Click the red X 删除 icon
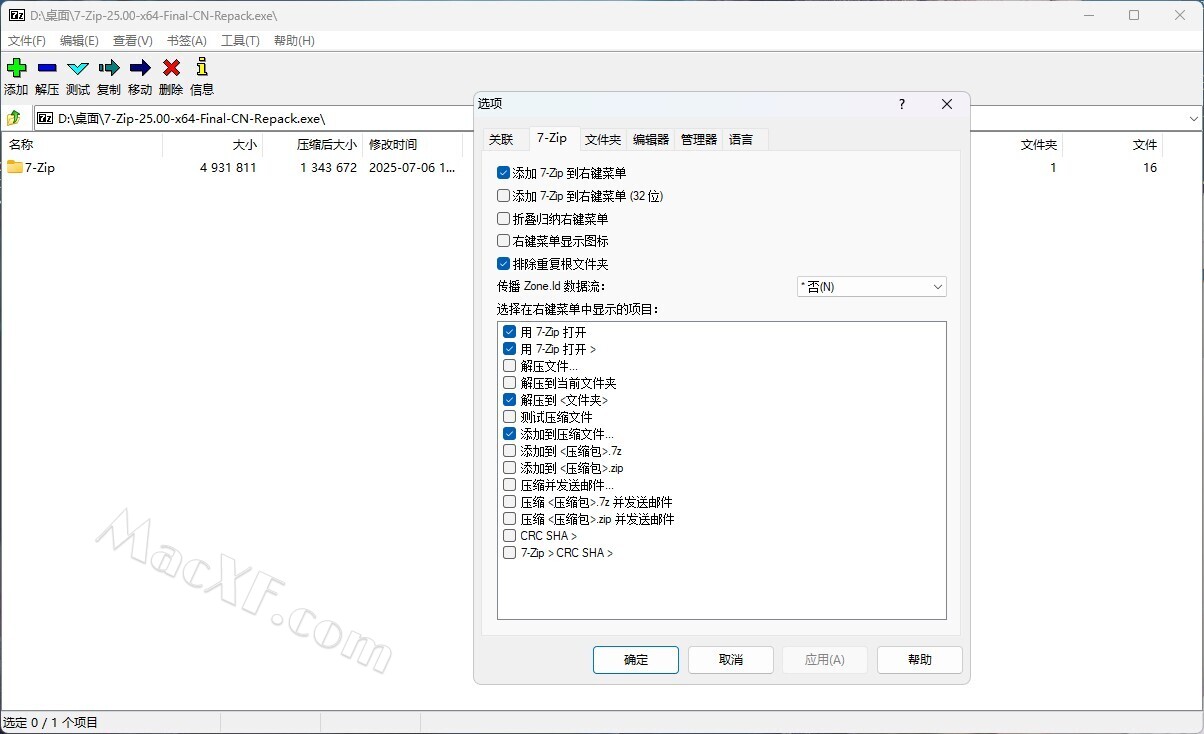This screenshot has width=1204, height=734. [x=171, y=68]
